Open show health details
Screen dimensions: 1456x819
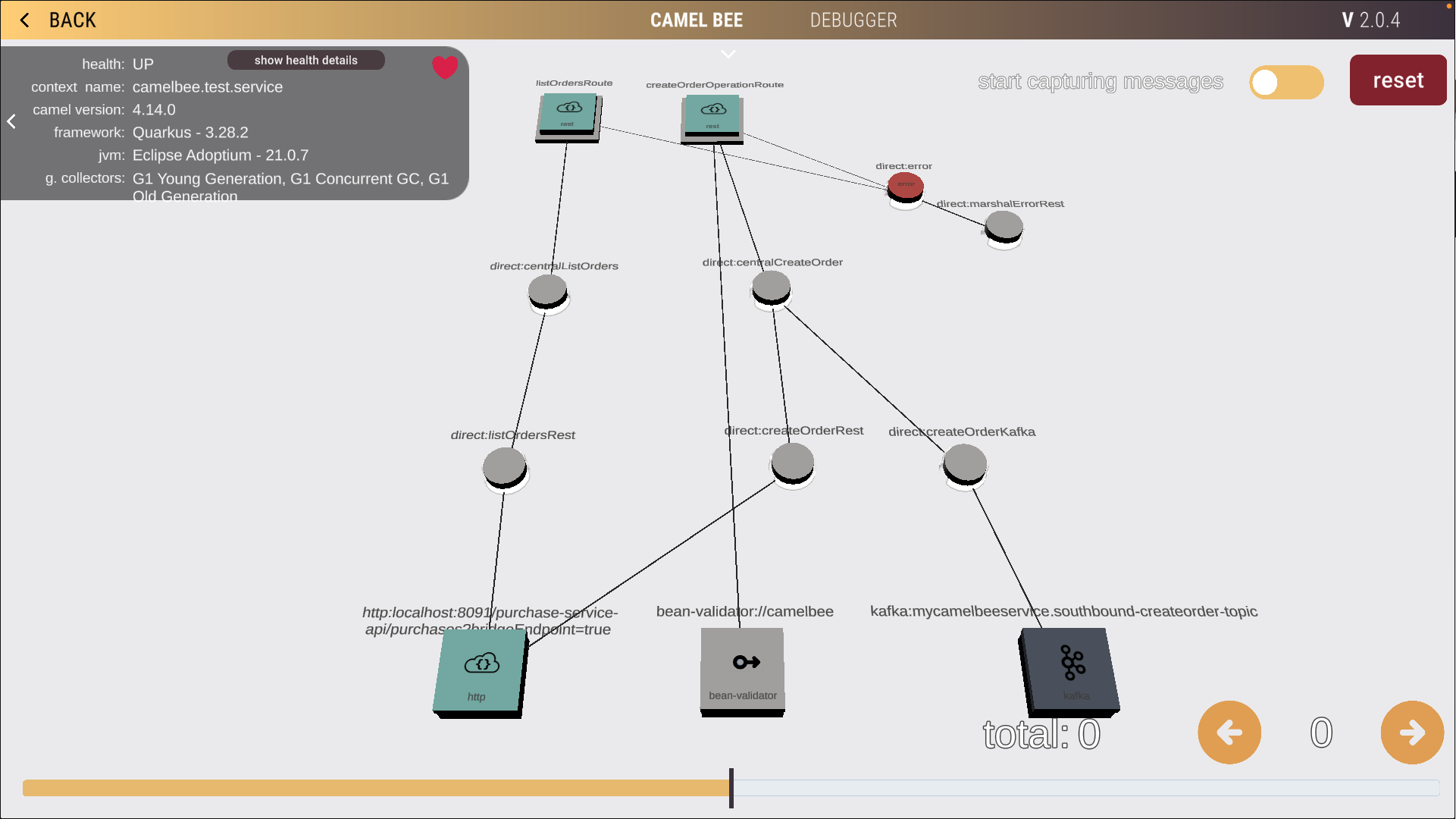[305, 60]
